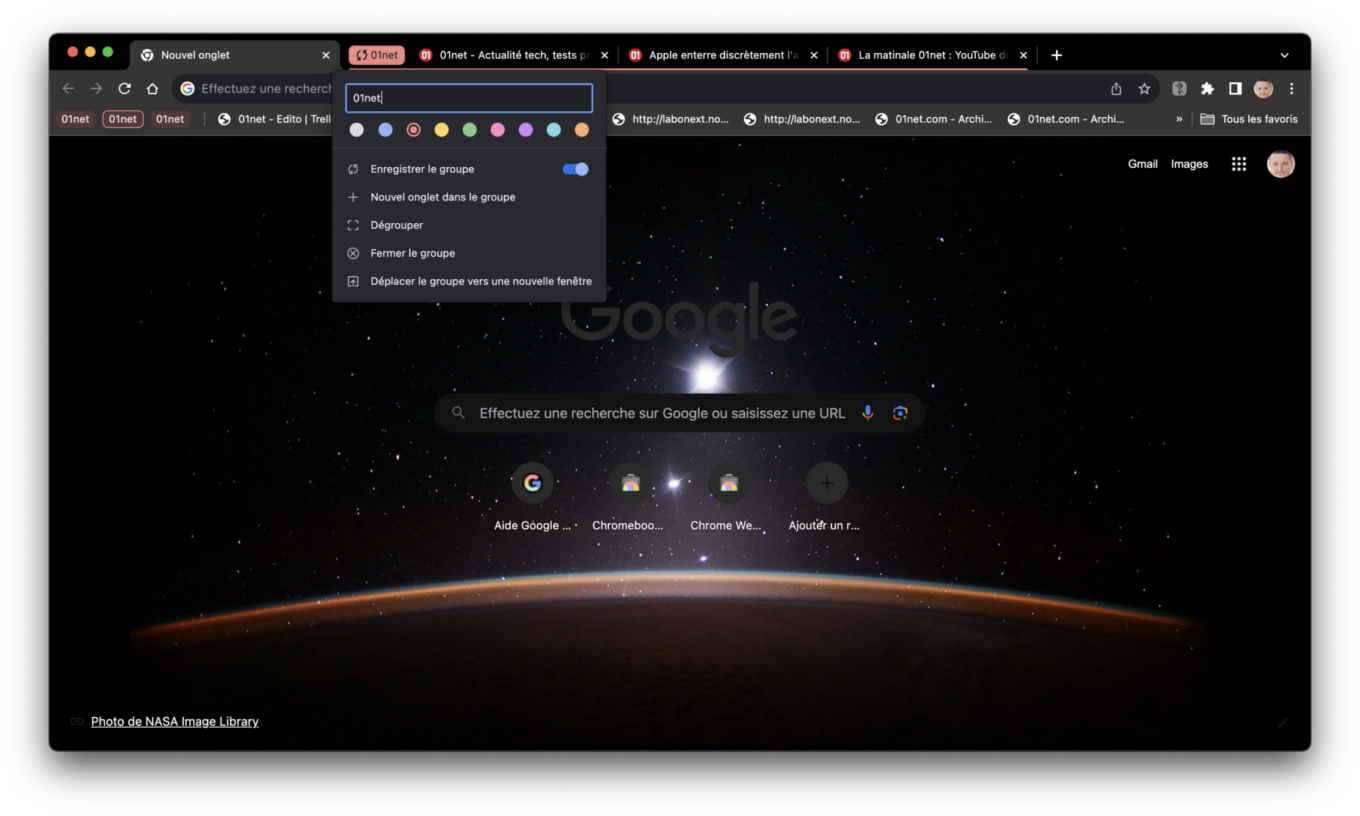Go forward with the forward arrow

point(96,89)
